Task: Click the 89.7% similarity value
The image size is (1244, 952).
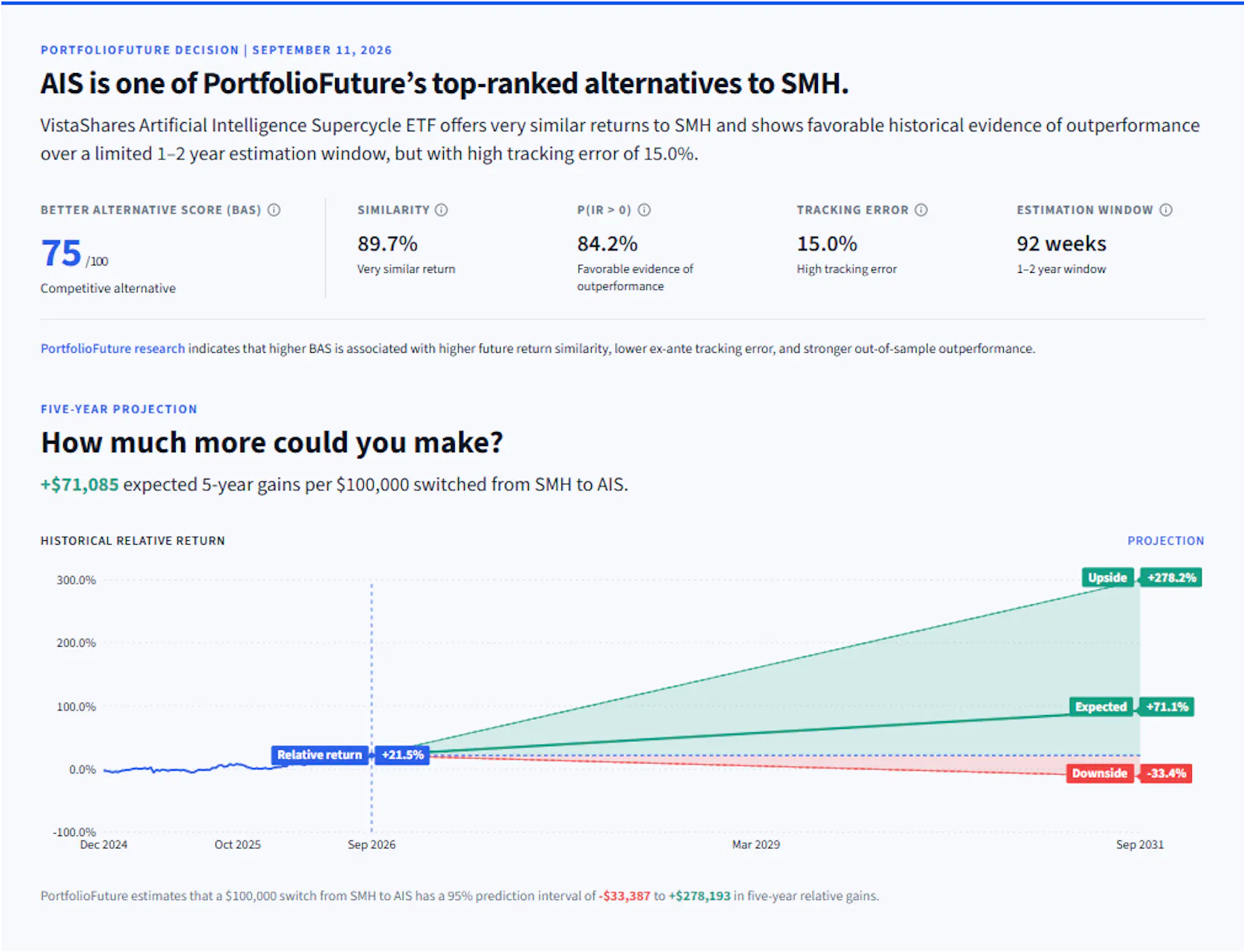Action: click(x=387, y=244)
